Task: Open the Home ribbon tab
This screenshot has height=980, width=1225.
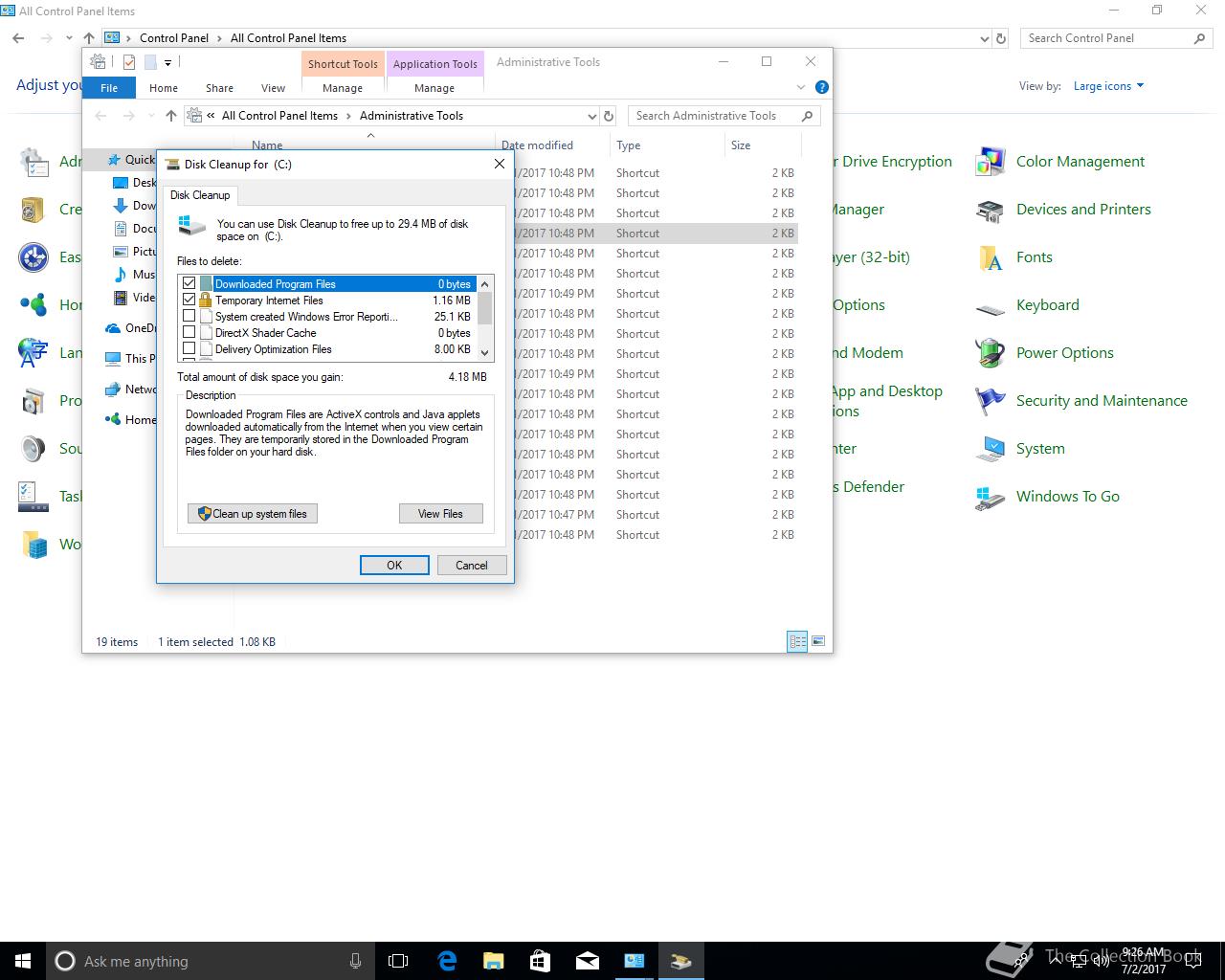Action: tap(164, 88)
